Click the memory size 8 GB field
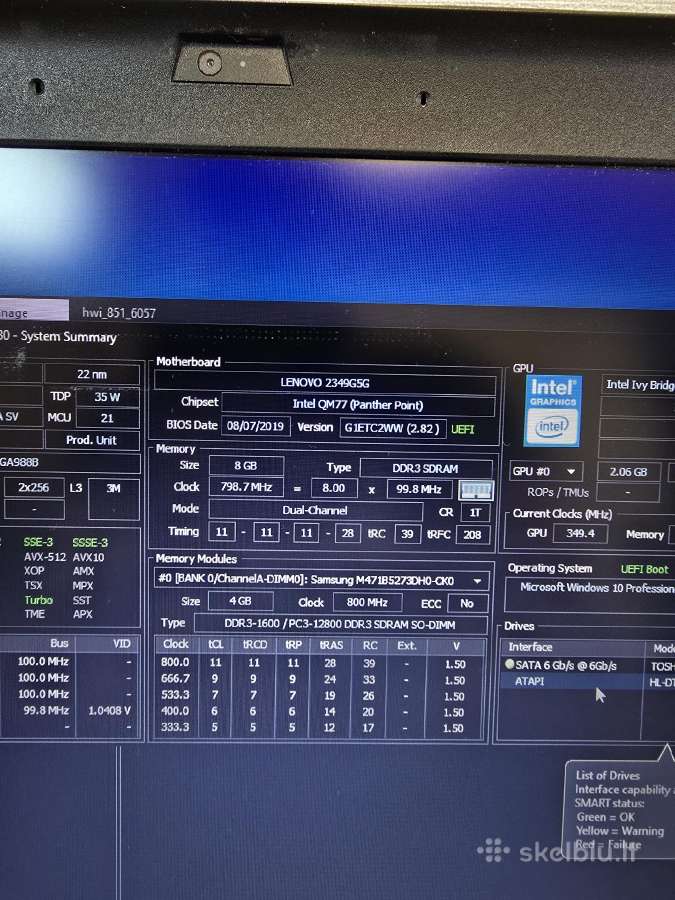This screenshot has width=675, height=900. (x=246, y=465)
